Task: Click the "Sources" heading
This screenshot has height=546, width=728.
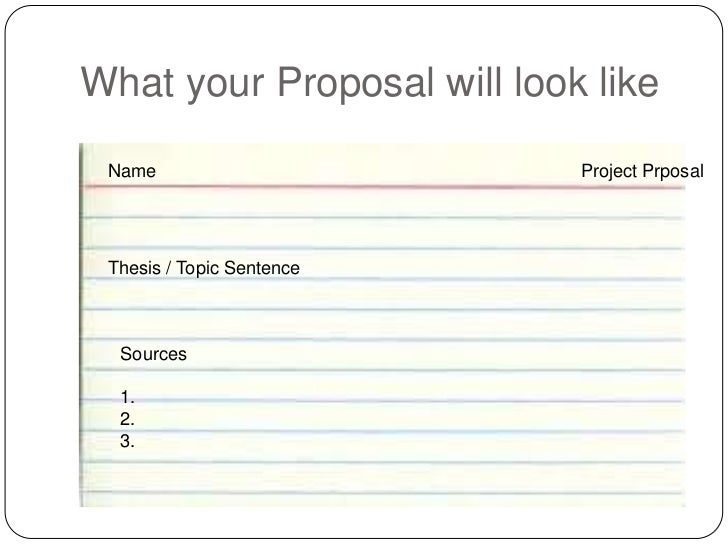Action: click(x=153, y=354)
